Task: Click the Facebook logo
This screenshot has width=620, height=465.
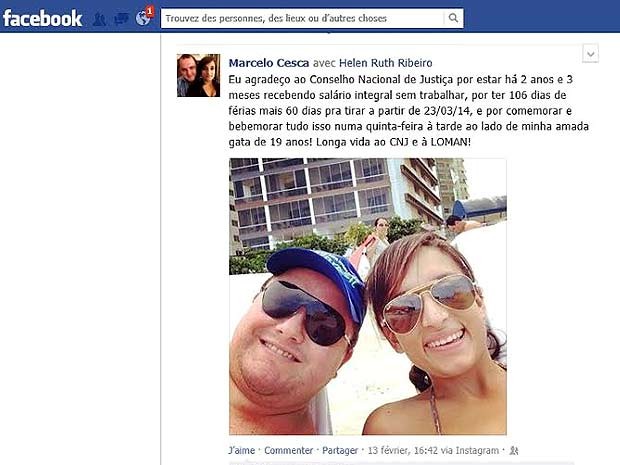Action: [x=43, y=18]
